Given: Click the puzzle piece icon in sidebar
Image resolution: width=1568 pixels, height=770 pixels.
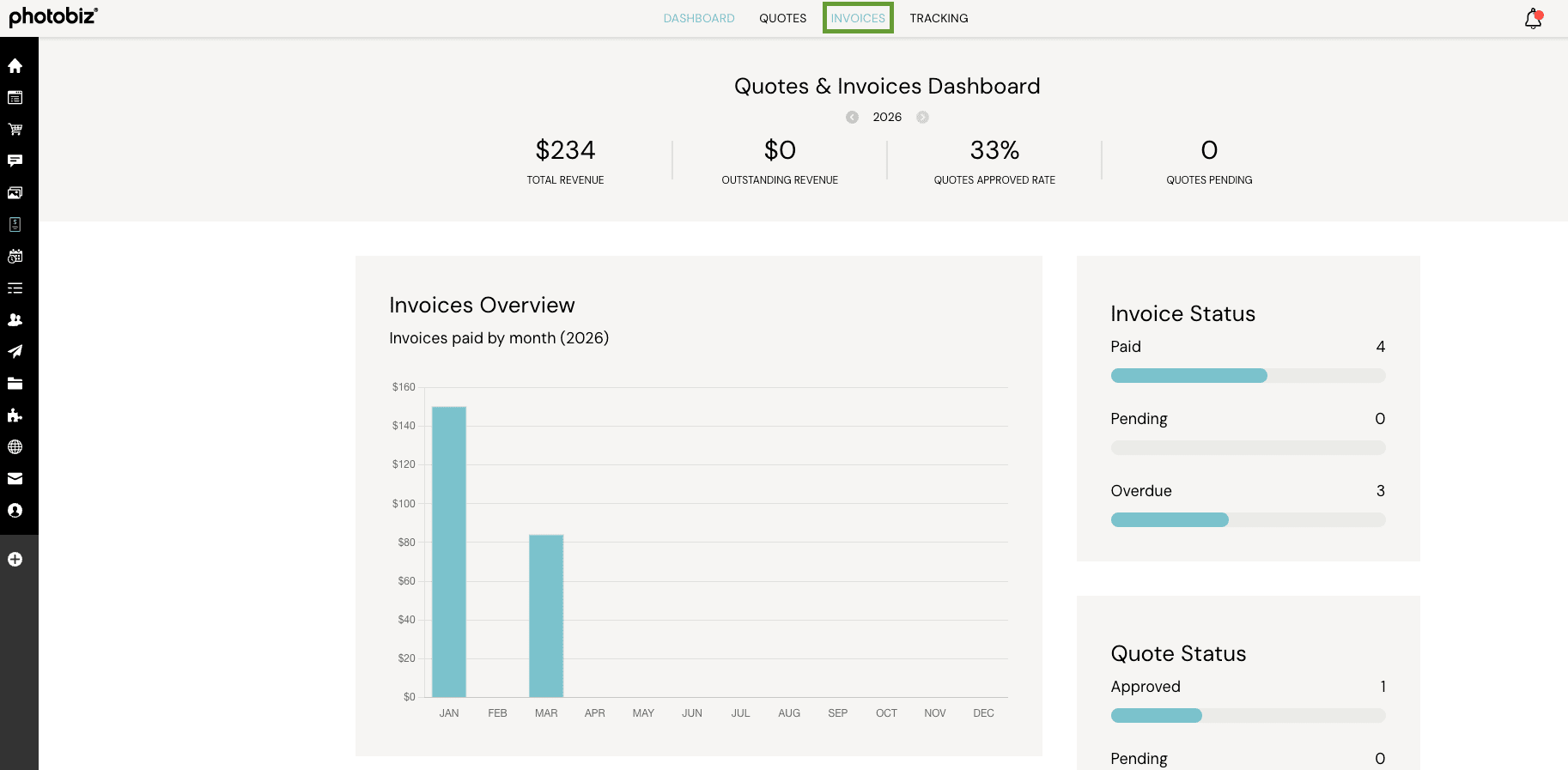Looking at the screenshot, I should click(15, 415).
